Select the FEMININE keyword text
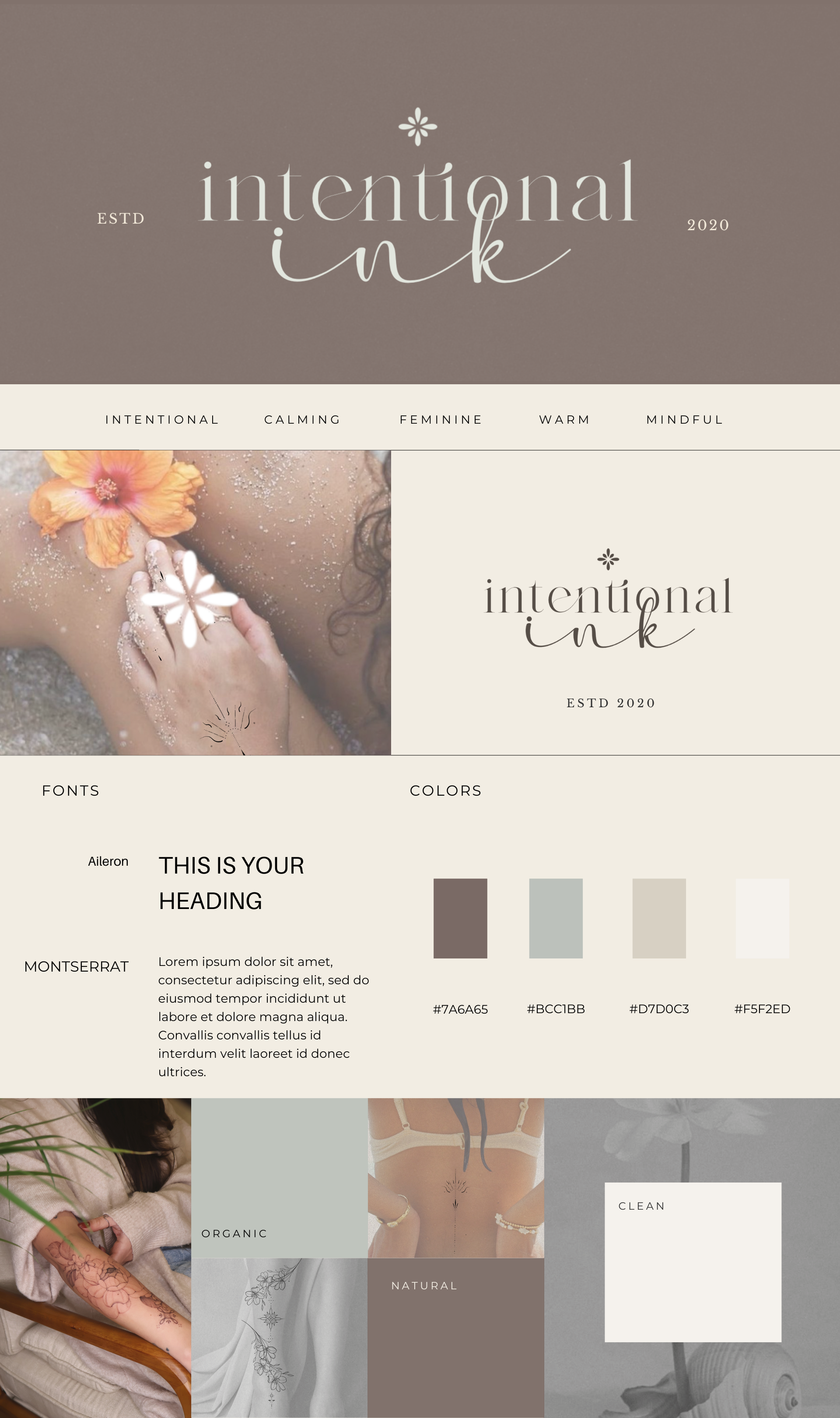The width and height of the screenshot is (840, 1418). pyautogui.click(x=441, y=419)
